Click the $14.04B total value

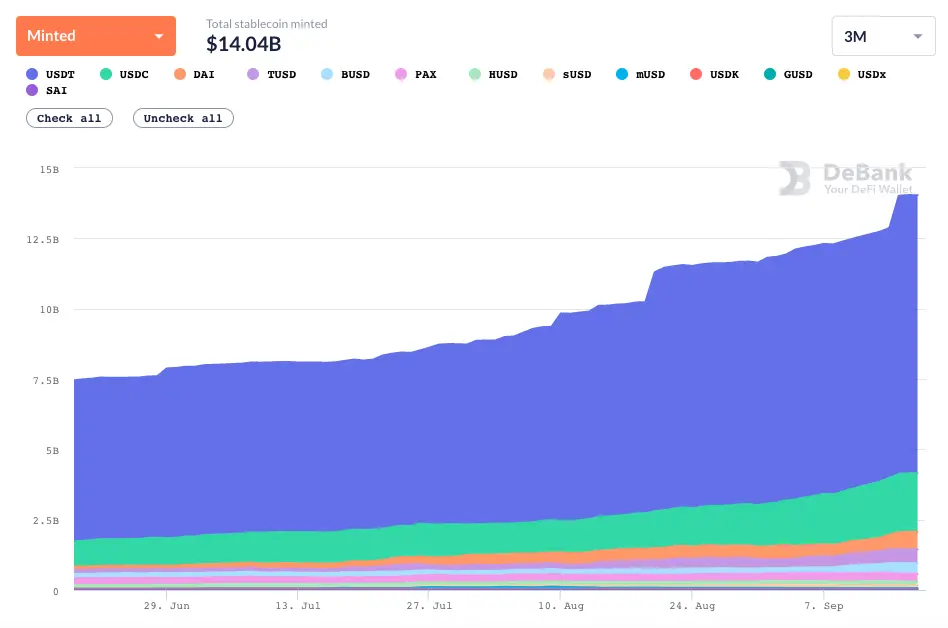(244, 44)
